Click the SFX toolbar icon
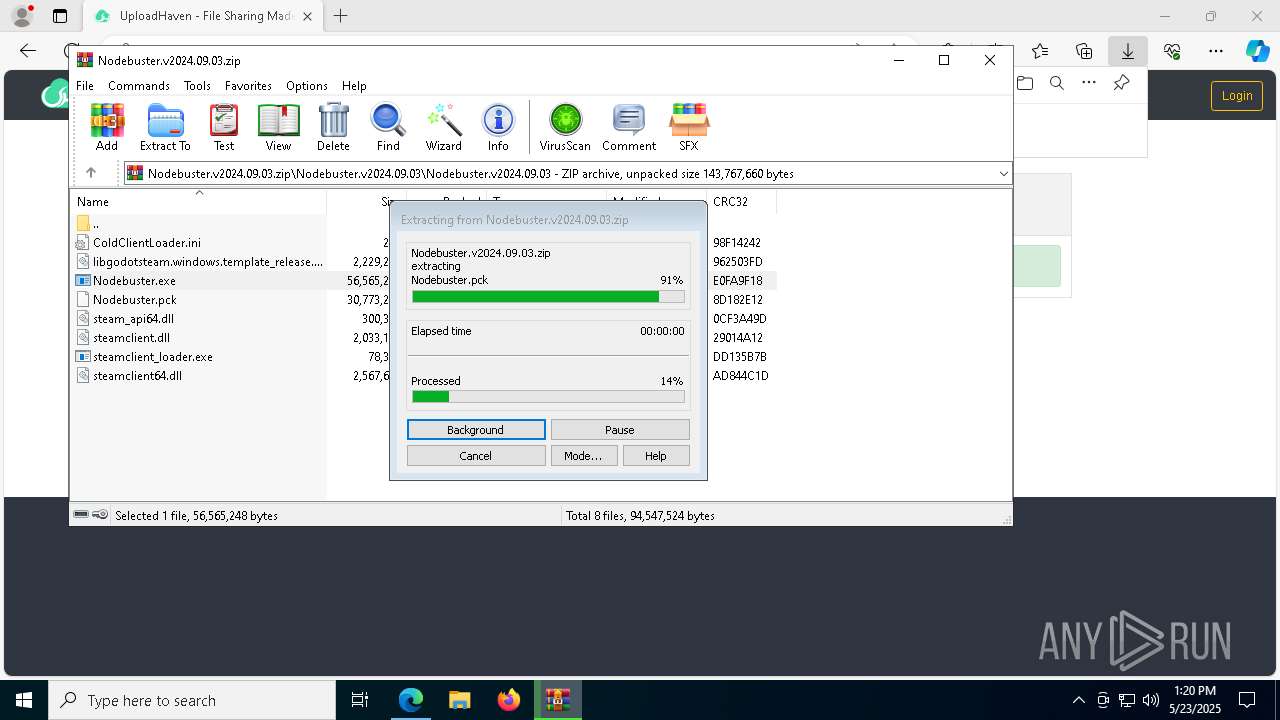The image size is (1280, 720). click(689, 127)
